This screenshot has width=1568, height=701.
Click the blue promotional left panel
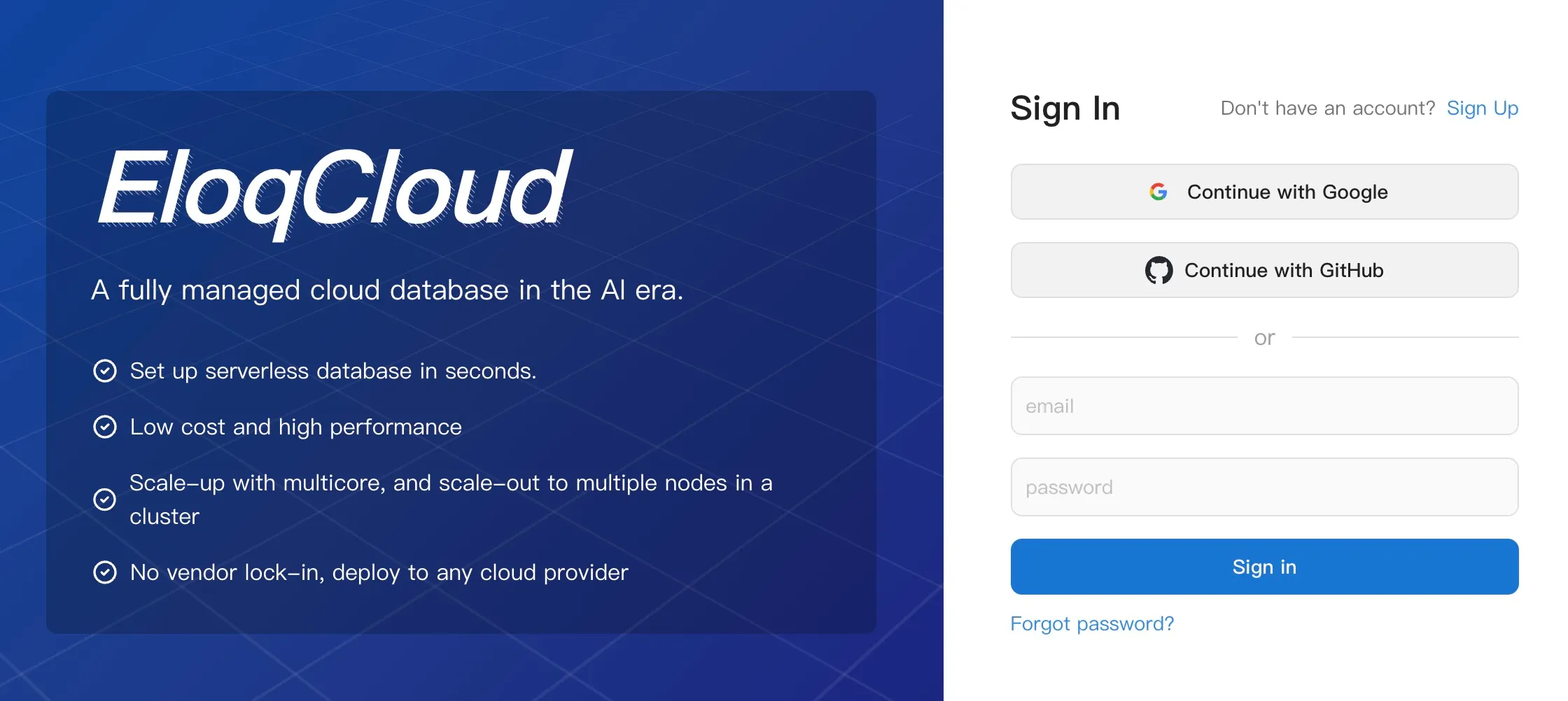point(461,350)
